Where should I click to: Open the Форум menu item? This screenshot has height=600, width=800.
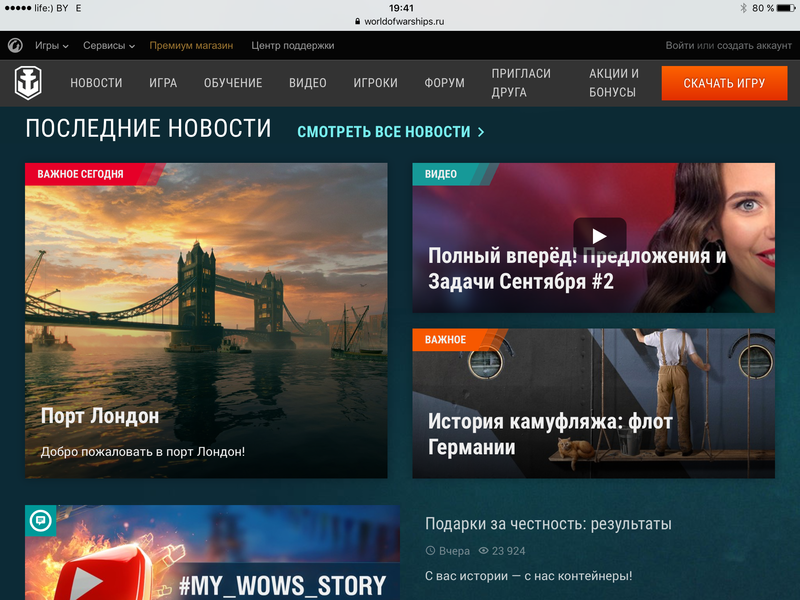pyautogui.click(x=444, y=83)
